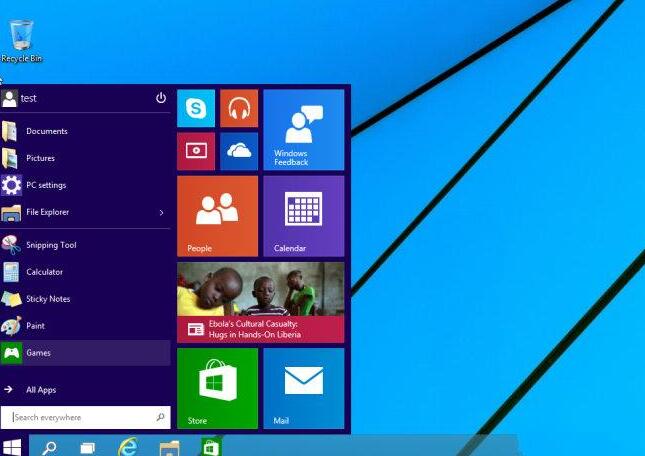The image size is (645, 456).
Task: Click the Windows Start button
Action: pos(12,447)
